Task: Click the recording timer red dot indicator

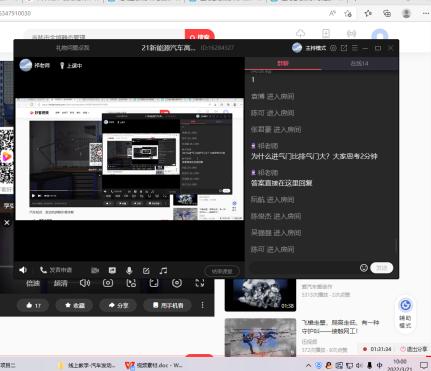Action: pos(365,349)
